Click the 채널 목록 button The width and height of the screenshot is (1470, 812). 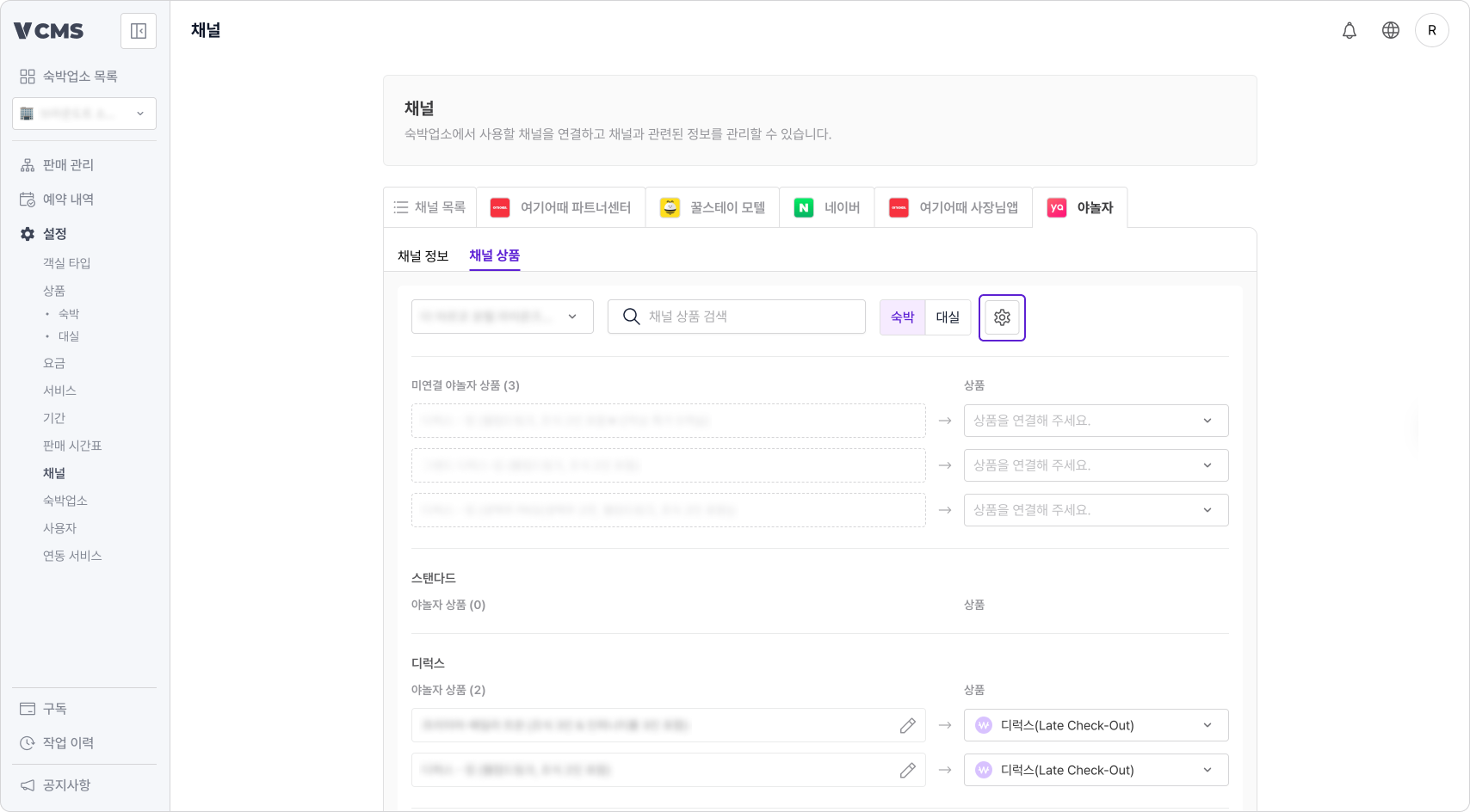tap(430, 207)
